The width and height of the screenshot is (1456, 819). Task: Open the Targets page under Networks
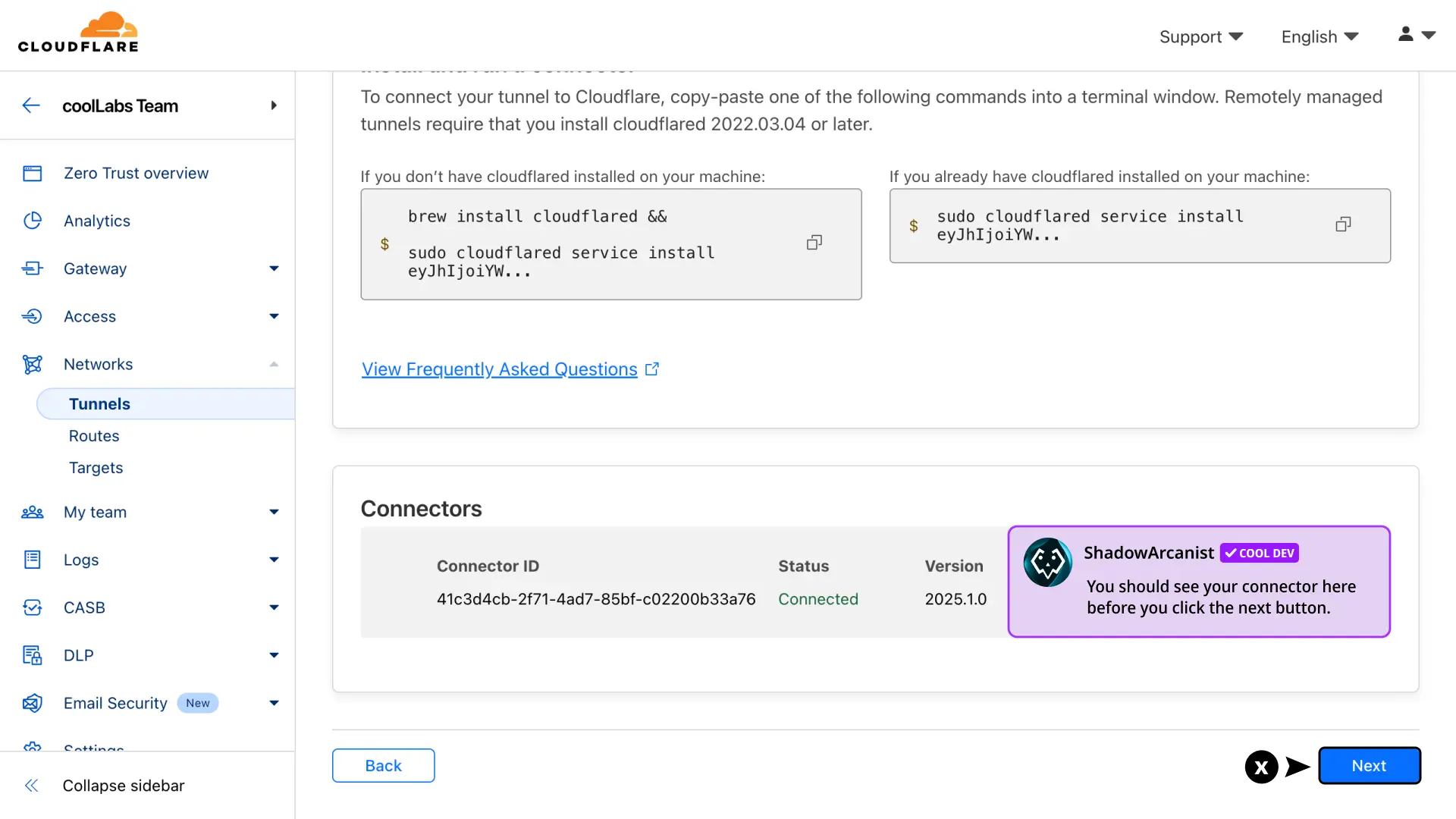[x=96, y=468]
